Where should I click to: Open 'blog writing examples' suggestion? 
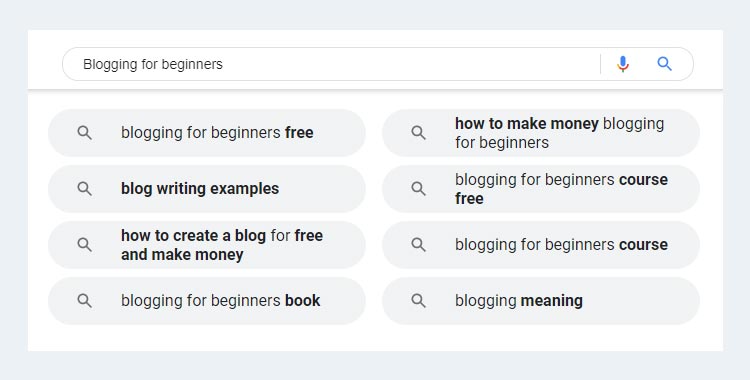(207, 189)
